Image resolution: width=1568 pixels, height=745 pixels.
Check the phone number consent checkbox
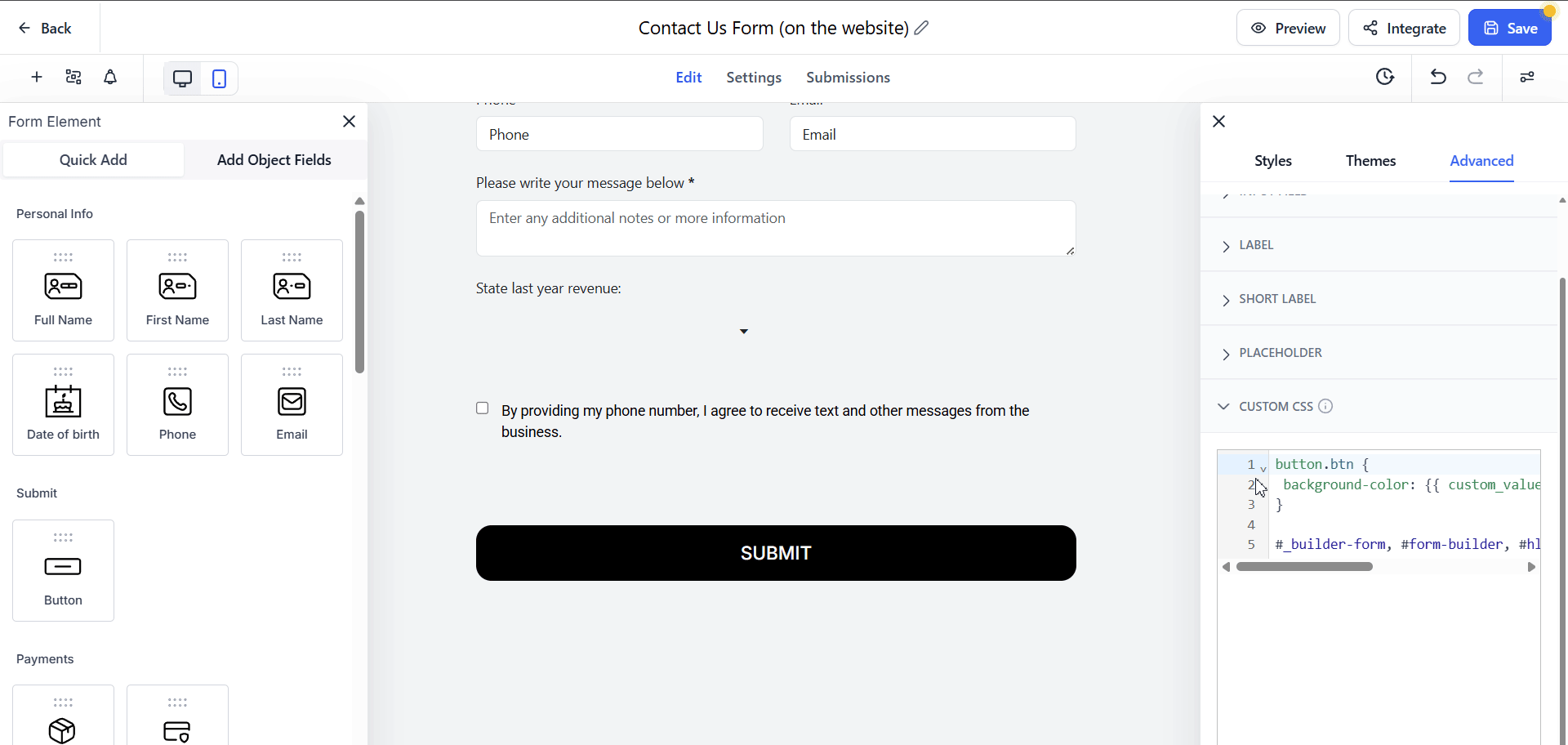click(x=483, y=408)
